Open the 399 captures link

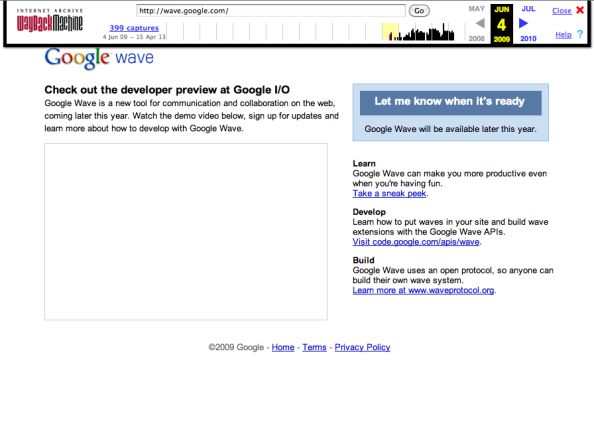click(134, 28)
